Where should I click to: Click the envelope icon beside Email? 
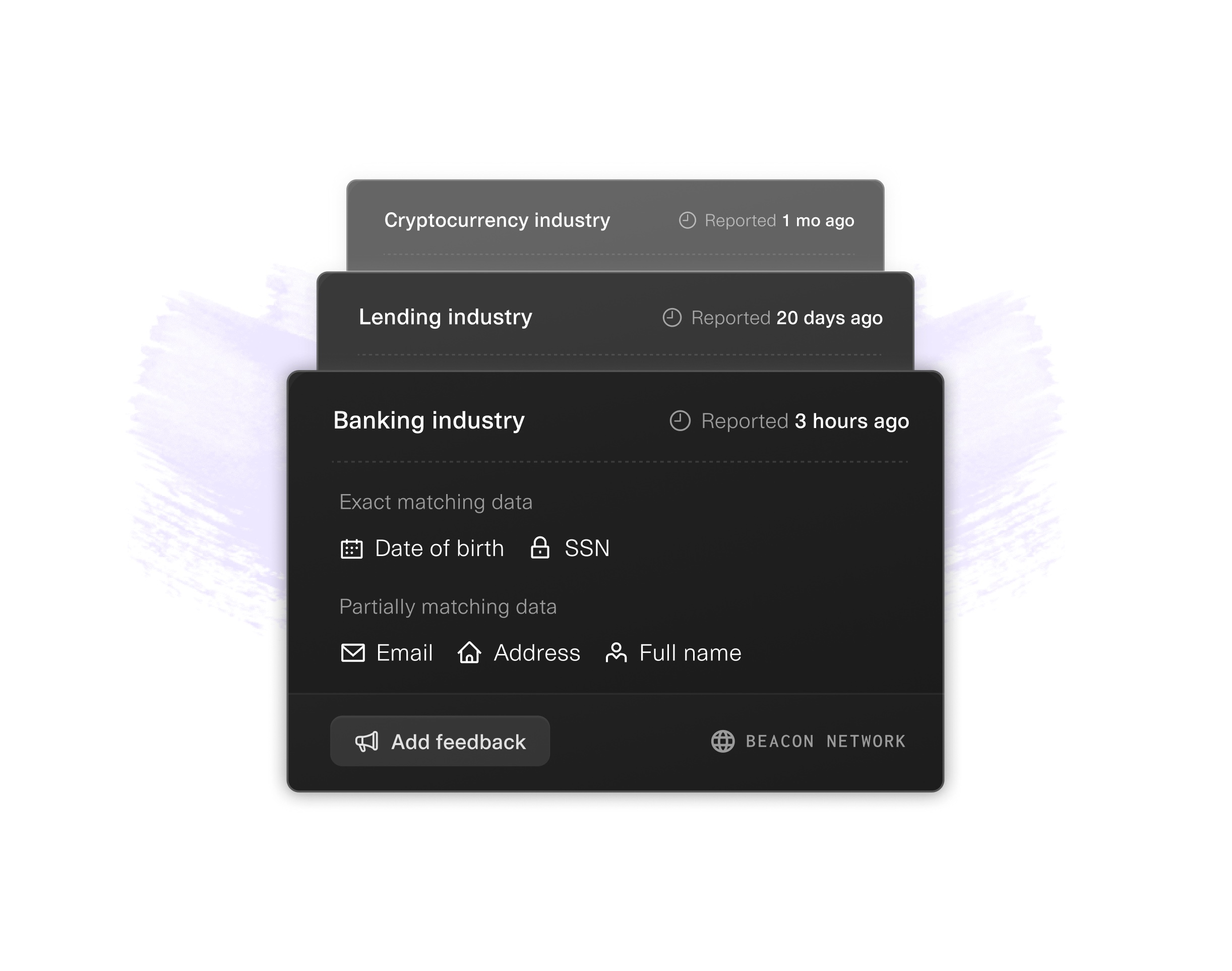tap(353, 653)
